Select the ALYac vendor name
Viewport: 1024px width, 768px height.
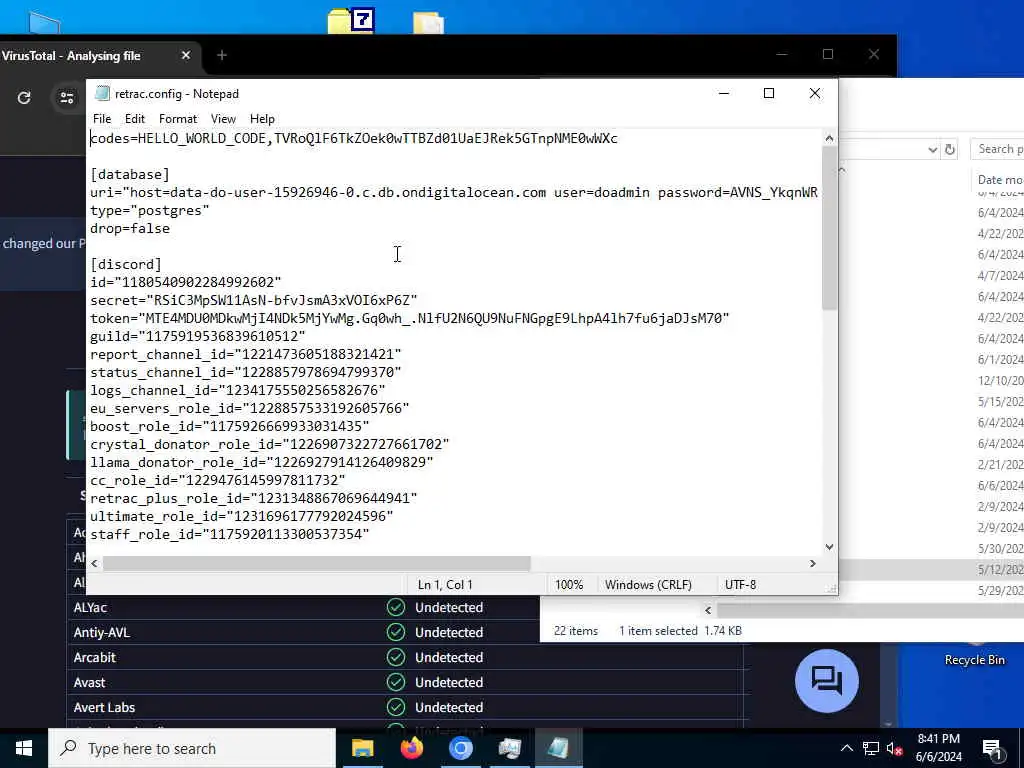pos(90,607)
